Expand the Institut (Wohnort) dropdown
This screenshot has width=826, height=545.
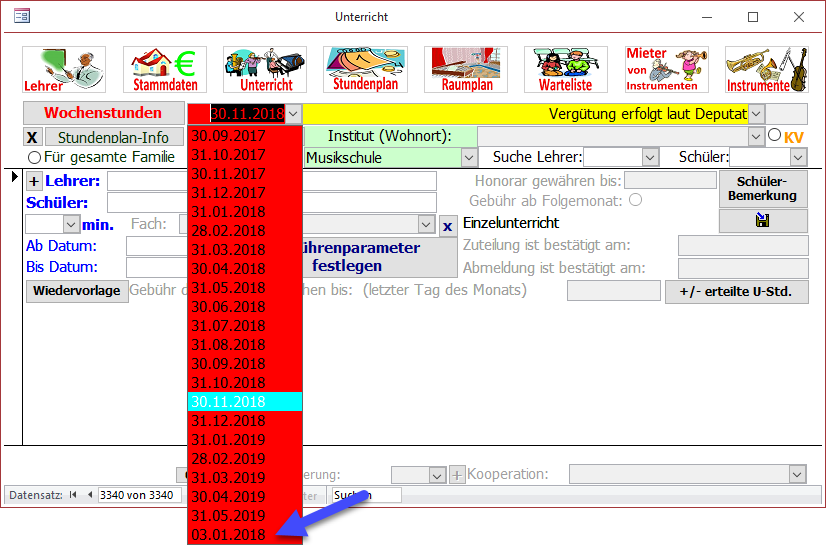[756, 136]
